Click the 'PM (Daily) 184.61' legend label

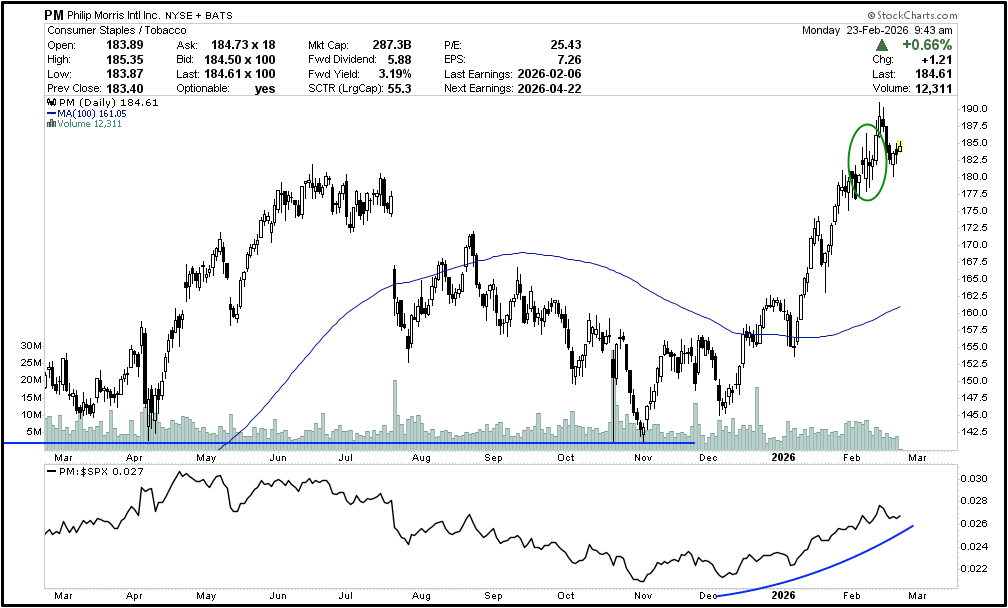point(108,103)
